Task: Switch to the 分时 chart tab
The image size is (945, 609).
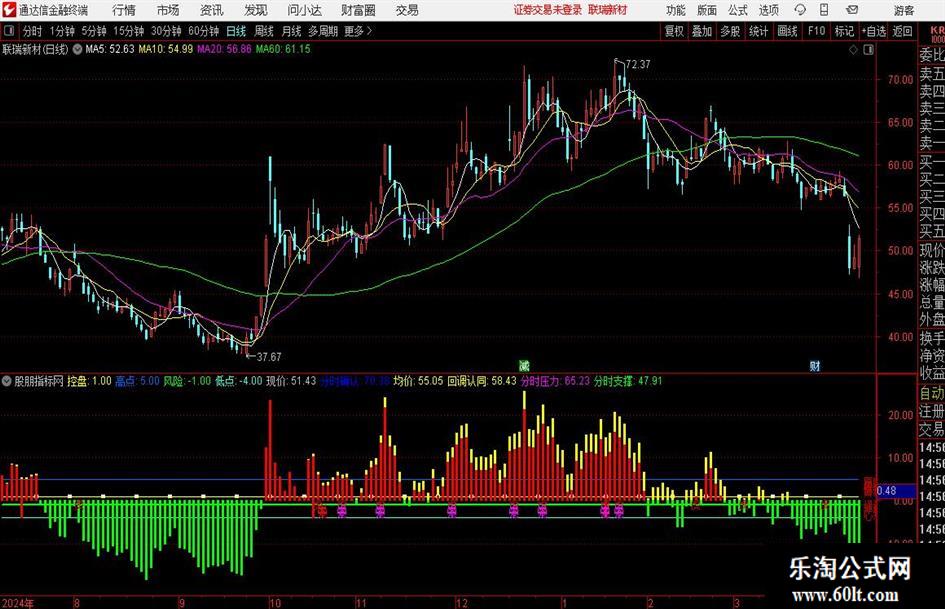Action: tap(33, 31)
